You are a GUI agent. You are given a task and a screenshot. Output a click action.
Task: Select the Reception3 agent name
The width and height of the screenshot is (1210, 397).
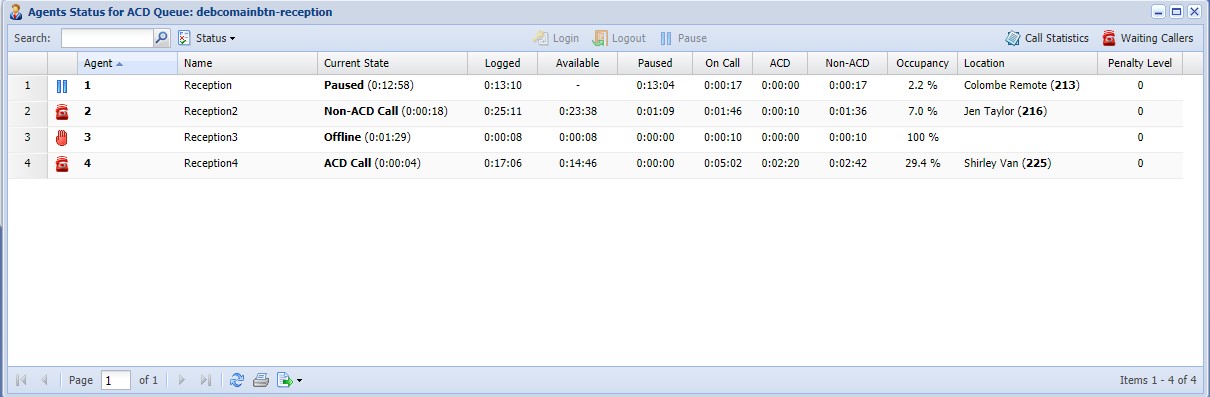coord(211,138)
